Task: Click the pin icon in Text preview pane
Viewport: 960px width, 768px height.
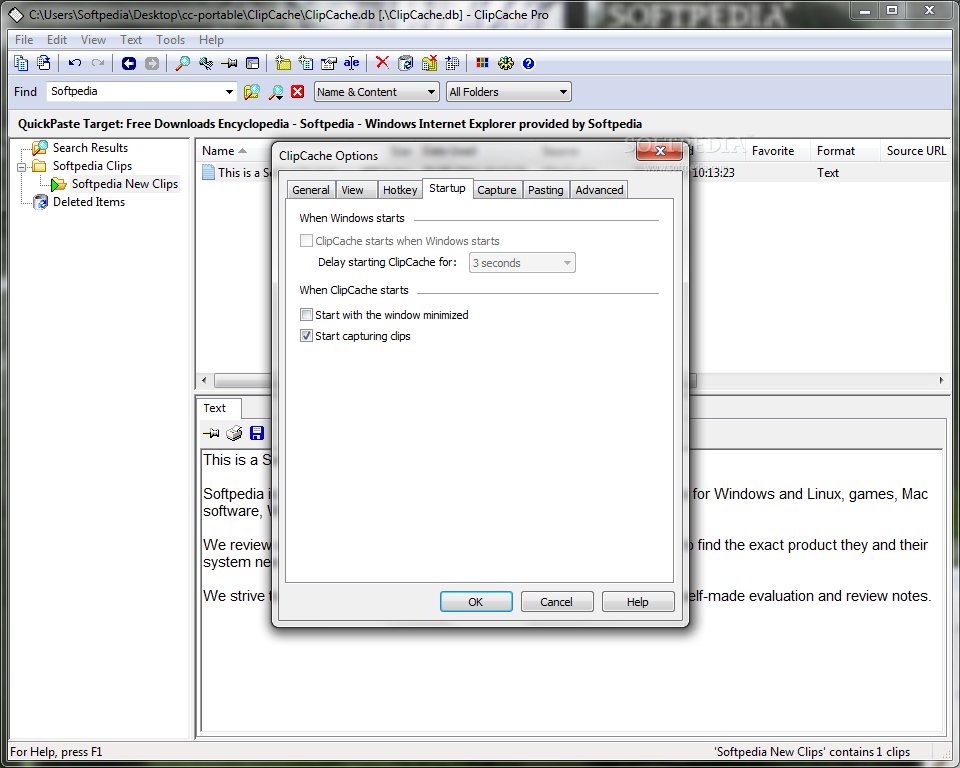Action: (x=211, y=434)
